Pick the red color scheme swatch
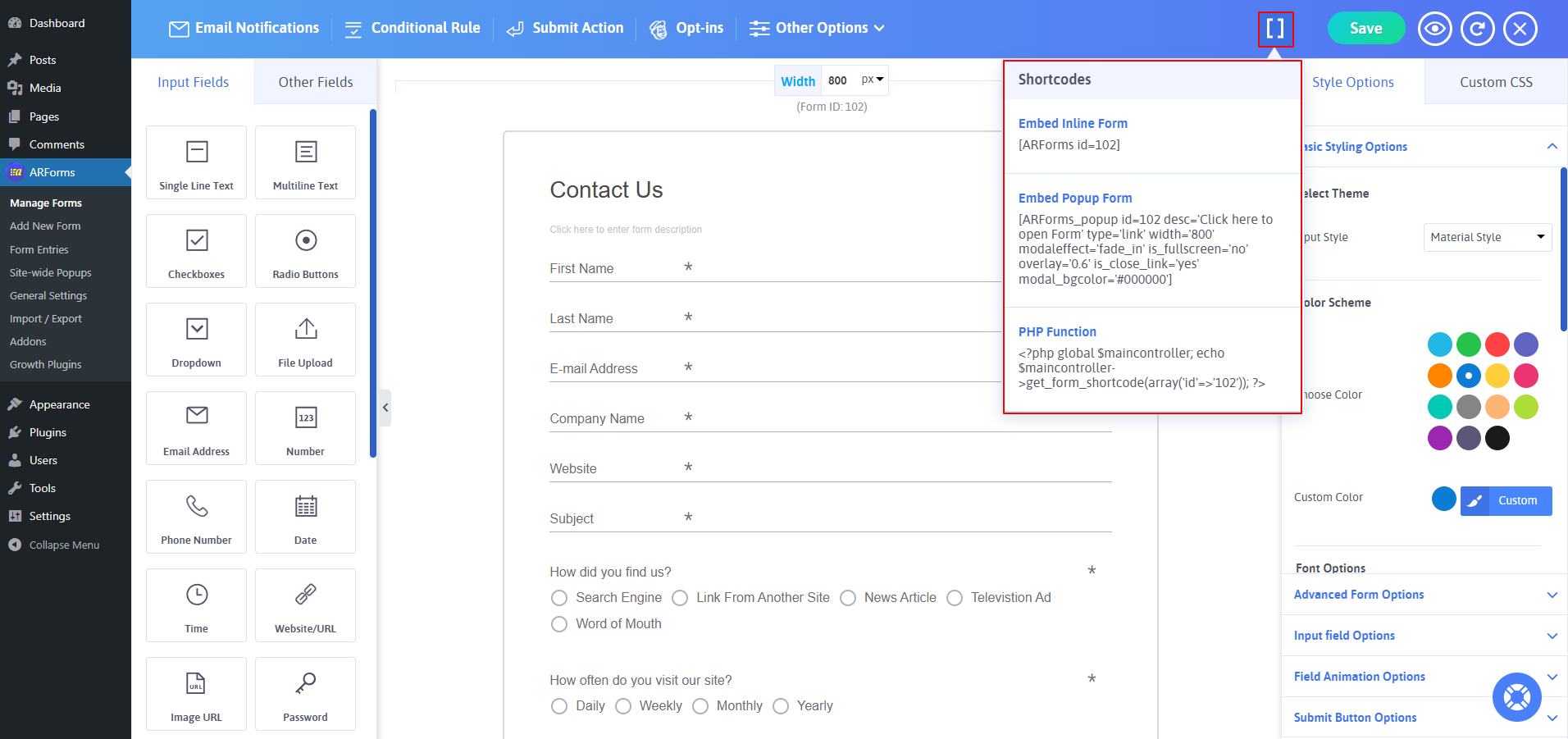 coord(1497,344)
